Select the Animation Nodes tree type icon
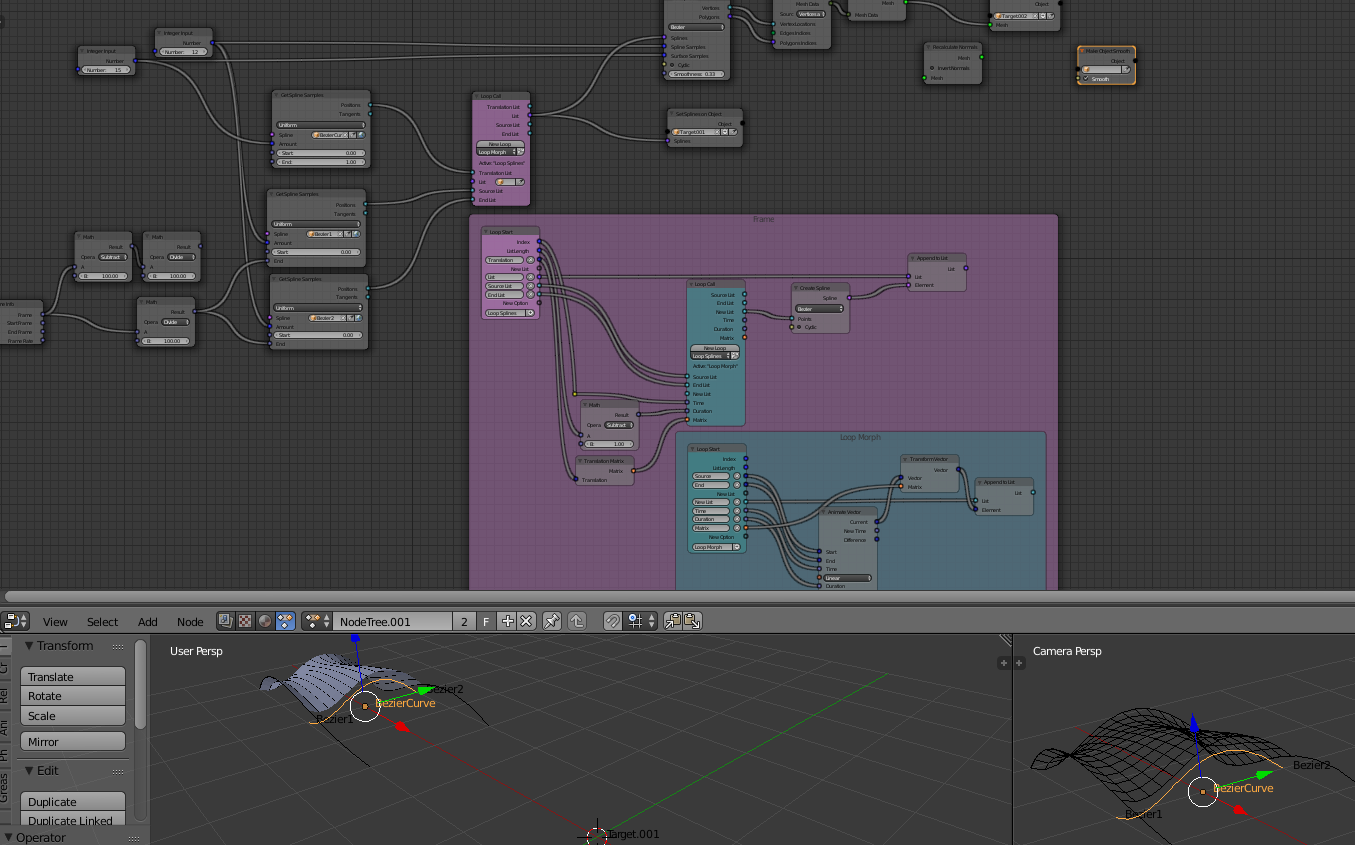 [285, 621]
